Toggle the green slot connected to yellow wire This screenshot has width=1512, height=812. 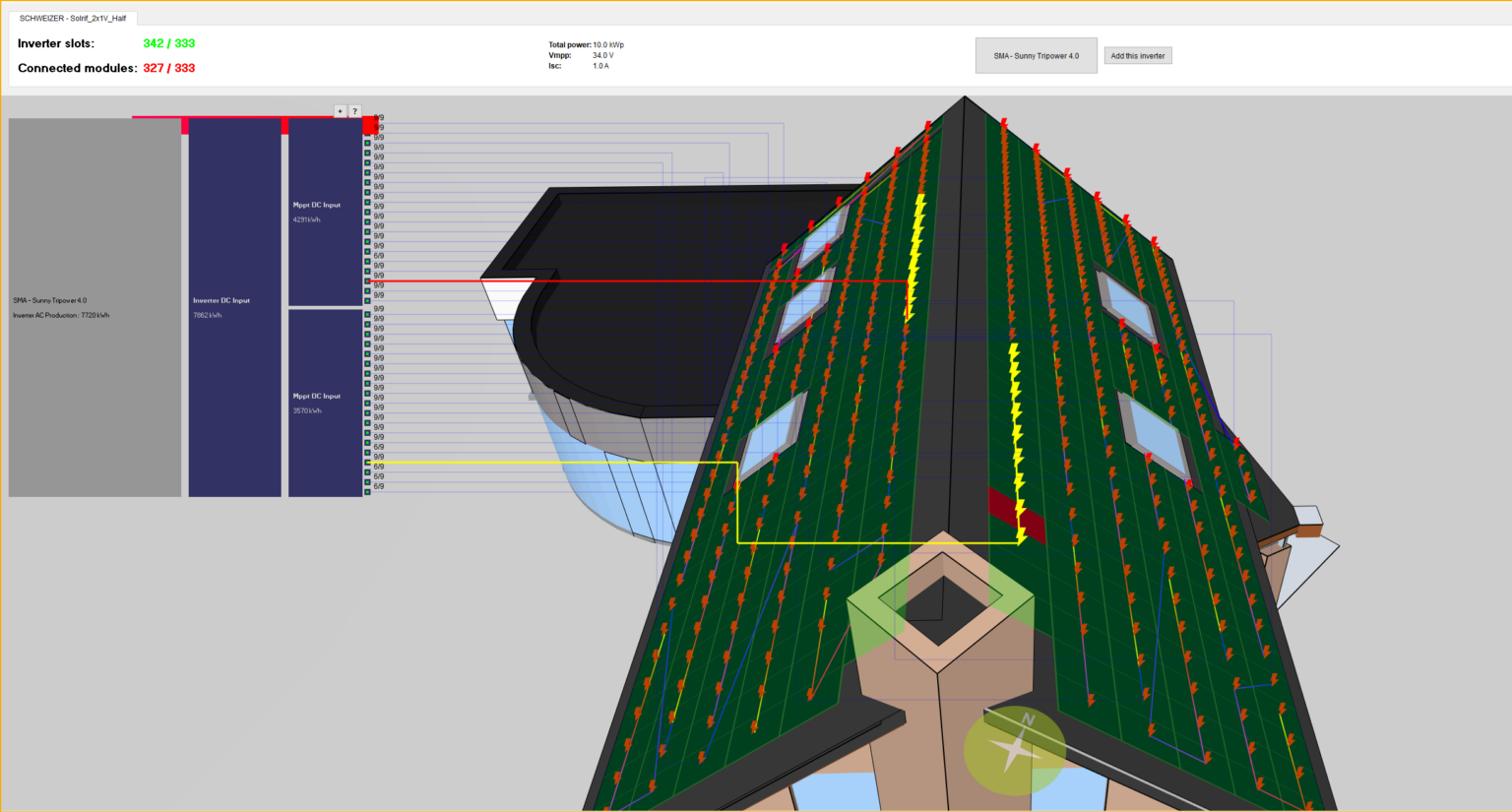tap(368, 462)
